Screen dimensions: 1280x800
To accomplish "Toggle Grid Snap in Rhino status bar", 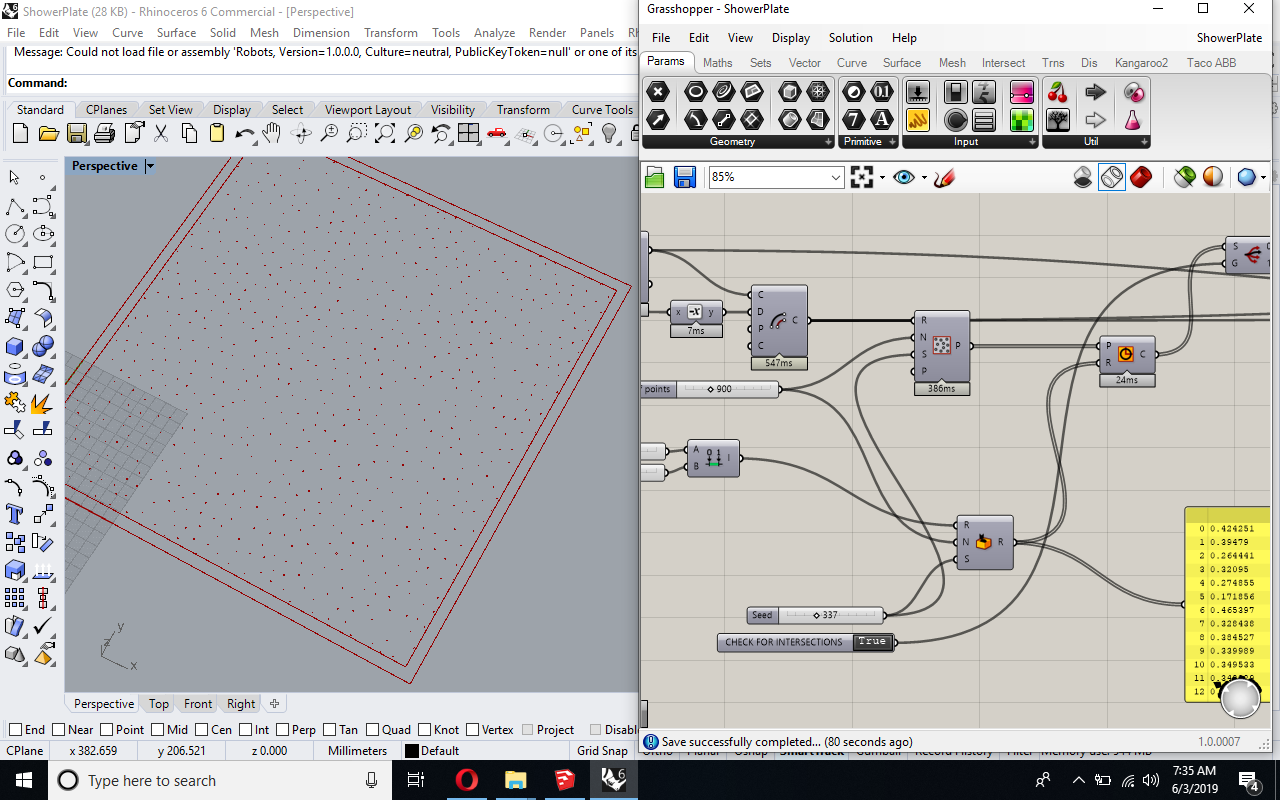I will click(x=602, y=751).
